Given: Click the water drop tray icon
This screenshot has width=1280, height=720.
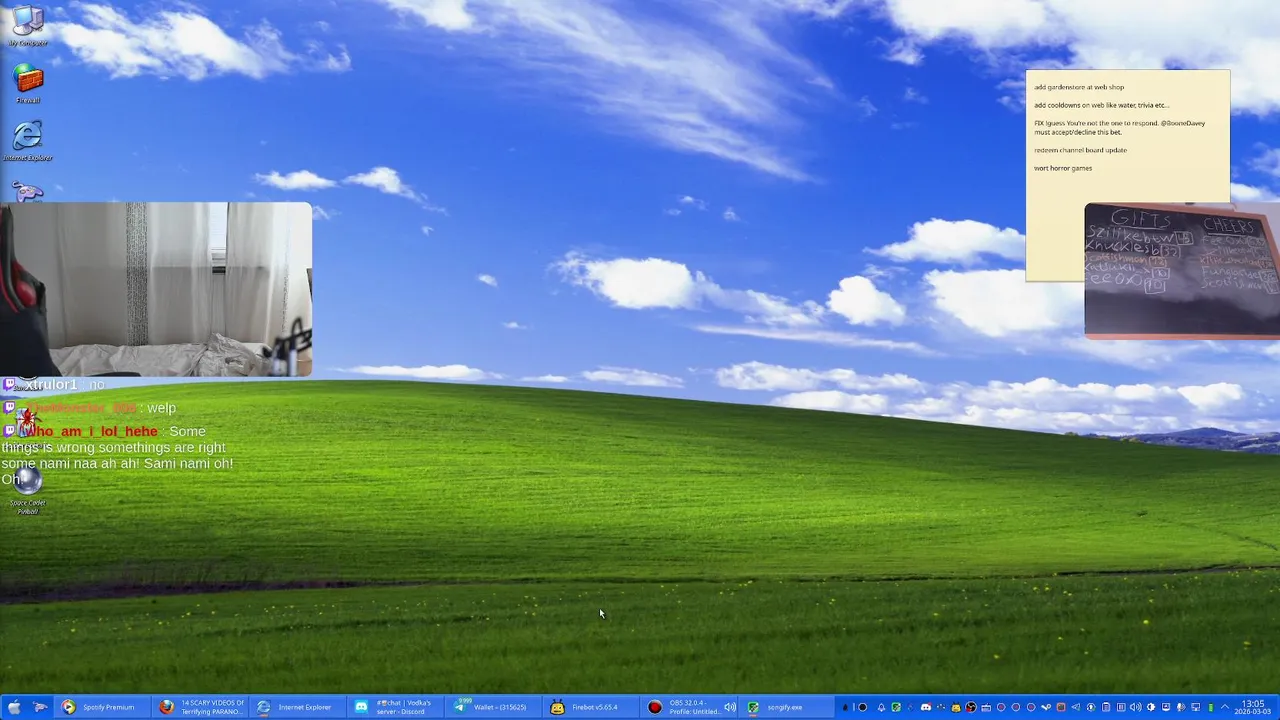Looking at the screenshot, I should 845,707.
